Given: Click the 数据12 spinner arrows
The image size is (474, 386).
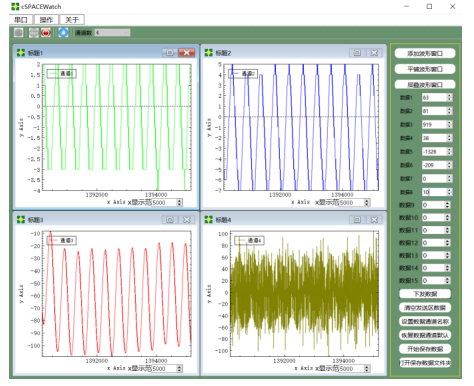Looking at the screenshot, I should coord(447,243).
